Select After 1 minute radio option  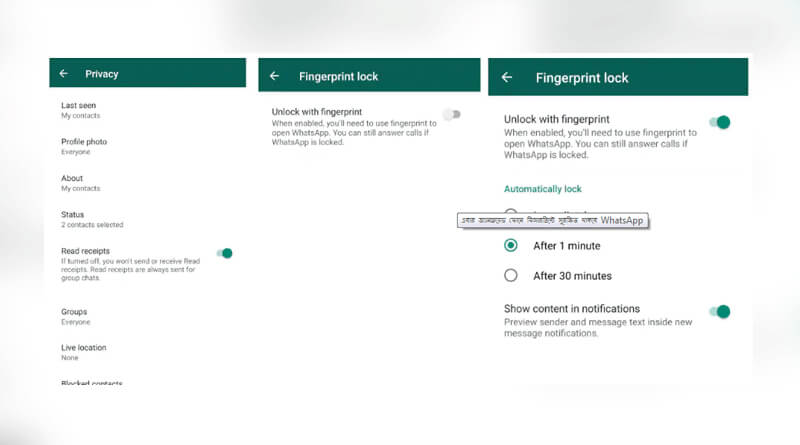511,245
